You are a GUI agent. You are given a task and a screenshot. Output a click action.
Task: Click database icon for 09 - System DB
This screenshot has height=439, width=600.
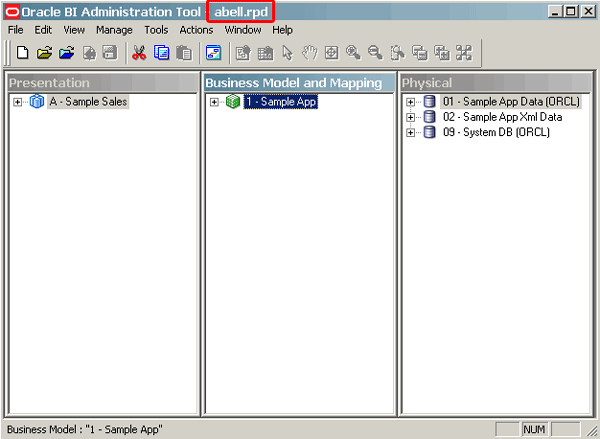click(x=430, y=132)
